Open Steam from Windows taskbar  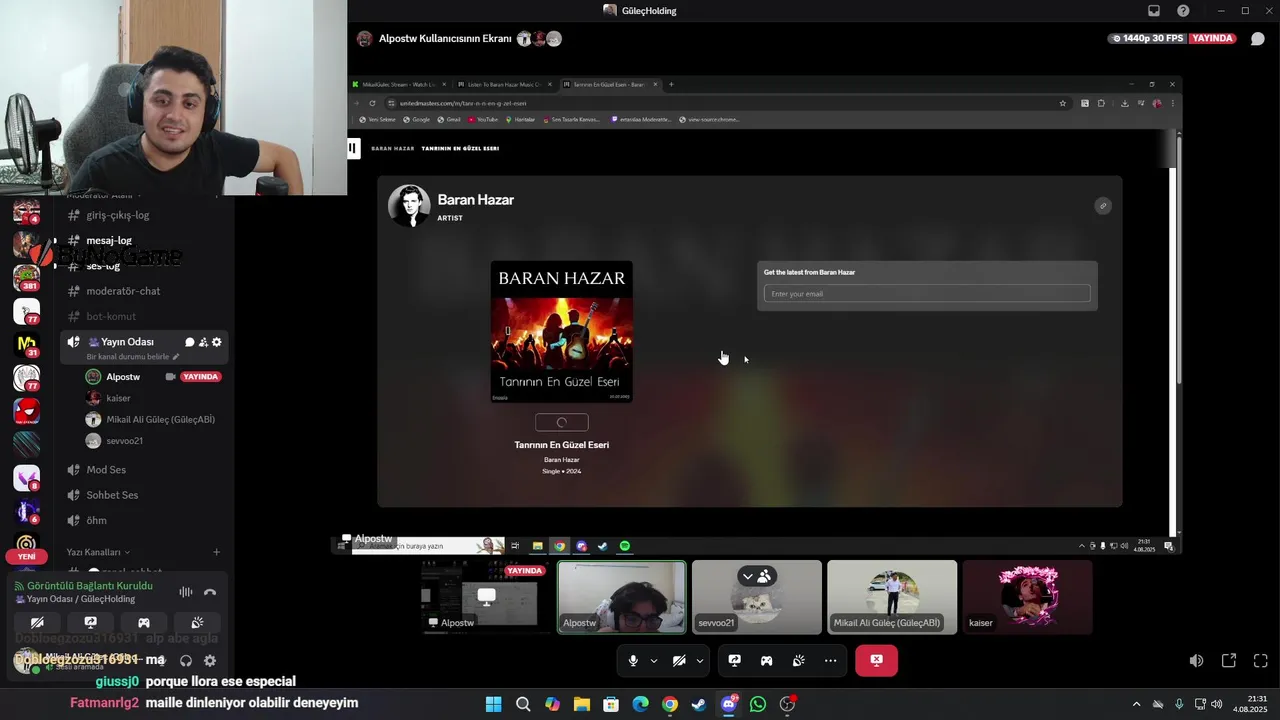pos(699,704)
